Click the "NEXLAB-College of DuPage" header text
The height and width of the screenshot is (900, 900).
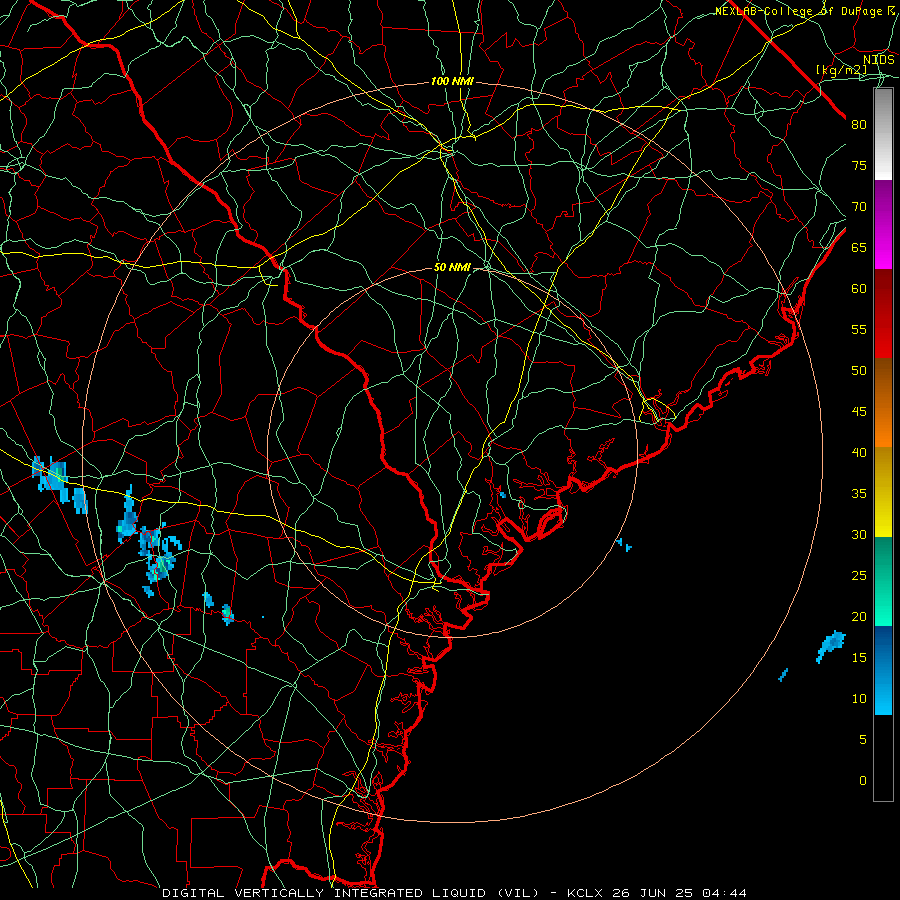point(800,11)
